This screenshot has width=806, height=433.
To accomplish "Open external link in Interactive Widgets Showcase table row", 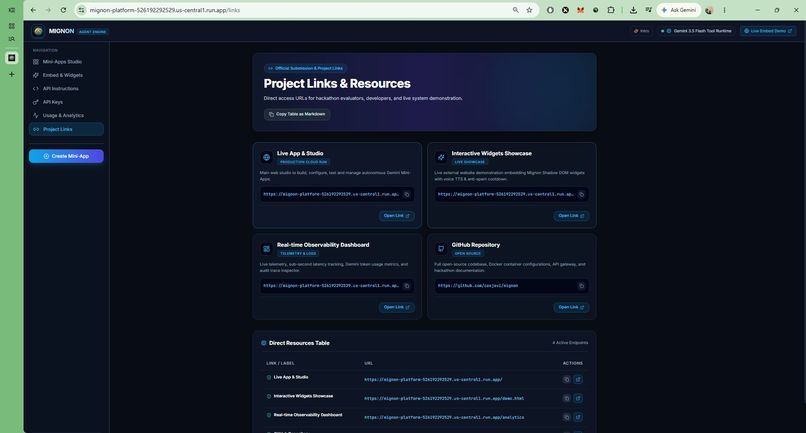I will coord(578,398).
